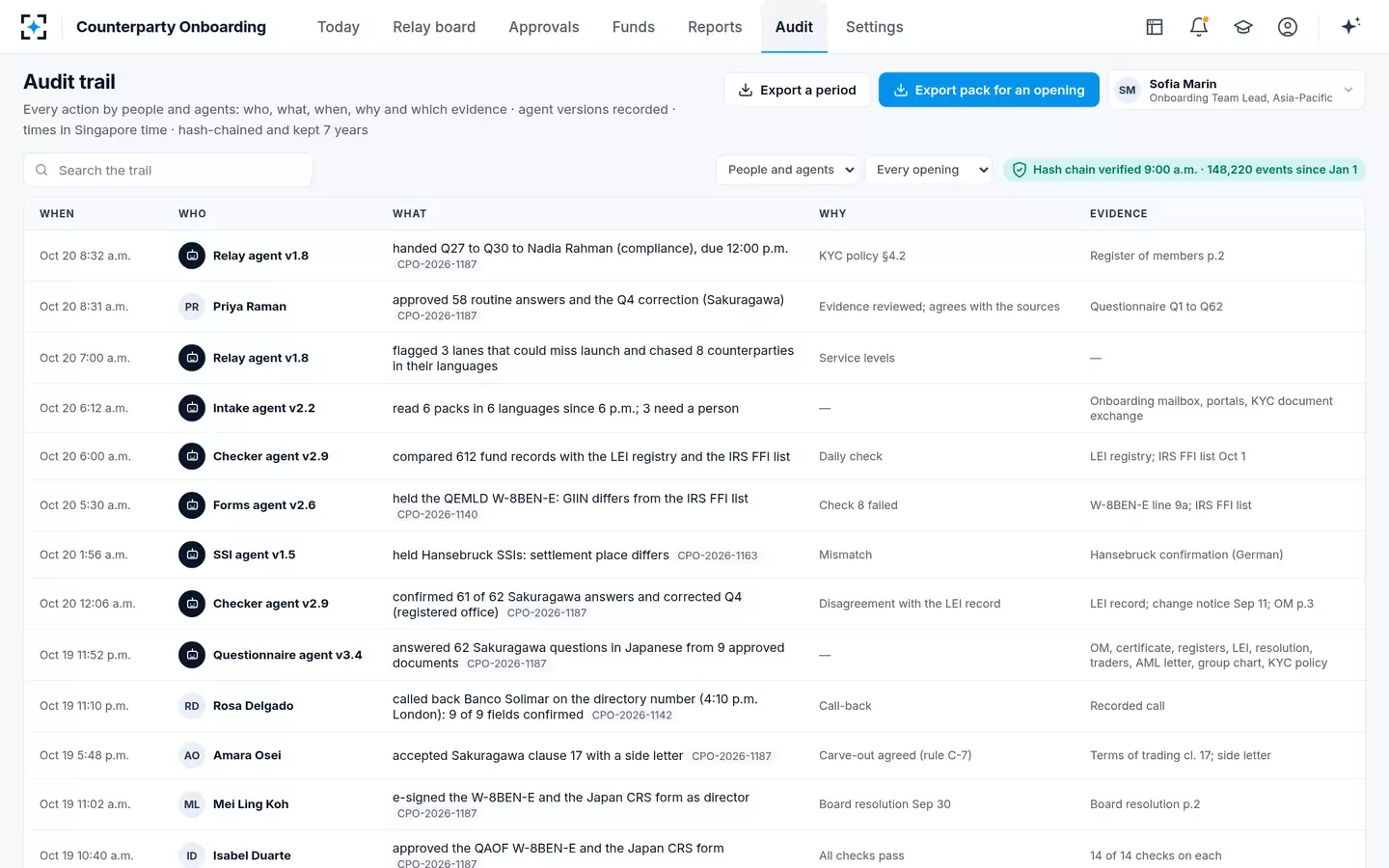Open the People and agents filter dropdown

[788, 170]
